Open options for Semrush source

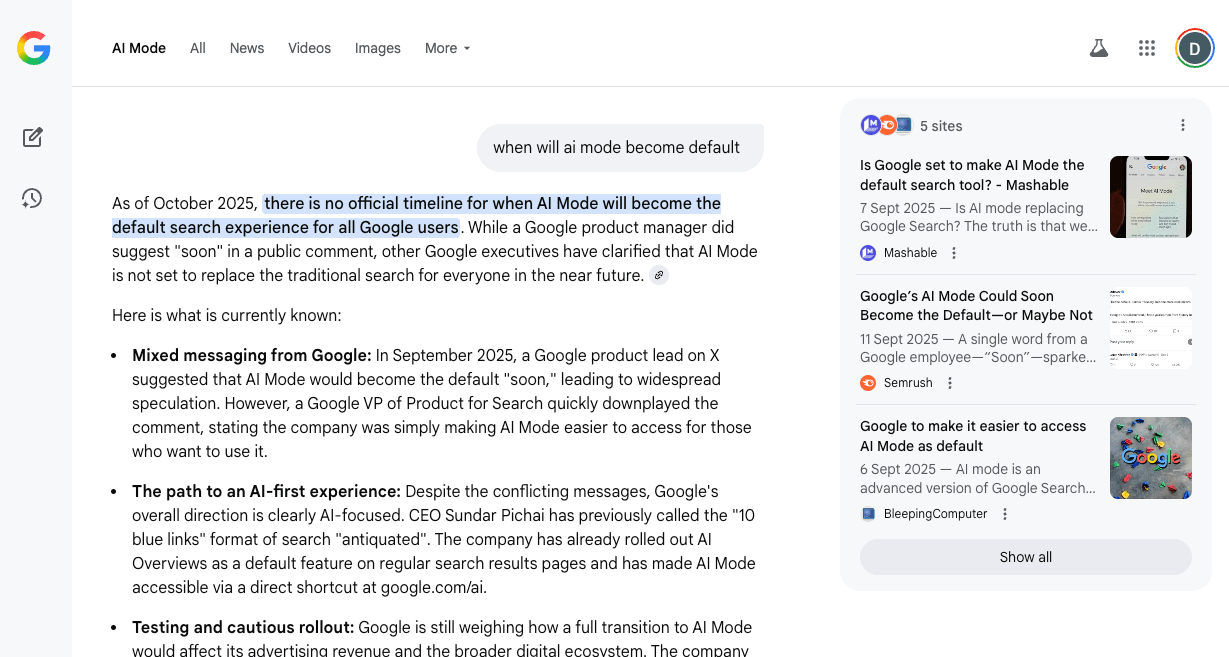tap(950, 383)
